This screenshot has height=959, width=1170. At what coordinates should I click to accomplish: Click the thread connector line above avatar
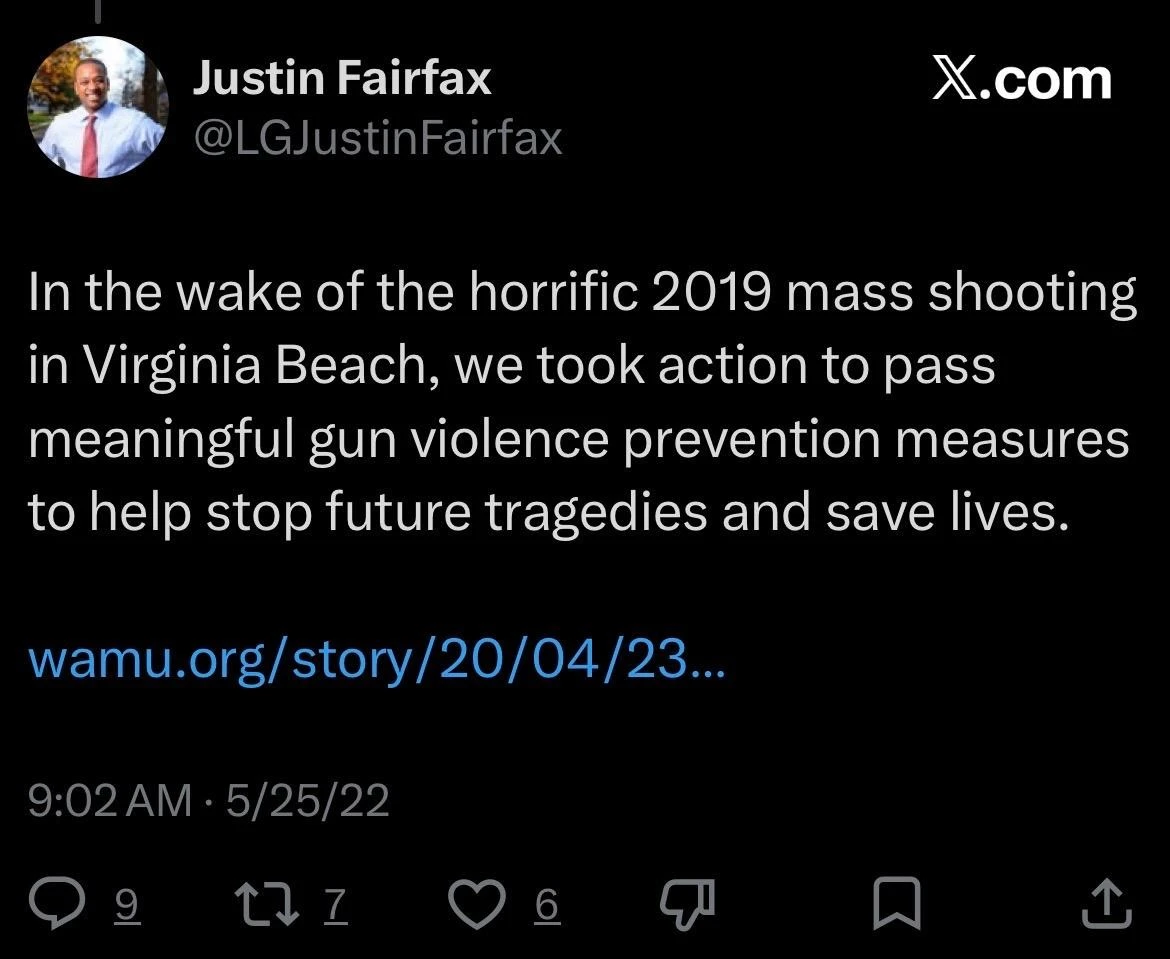click(x=97, y=8)
